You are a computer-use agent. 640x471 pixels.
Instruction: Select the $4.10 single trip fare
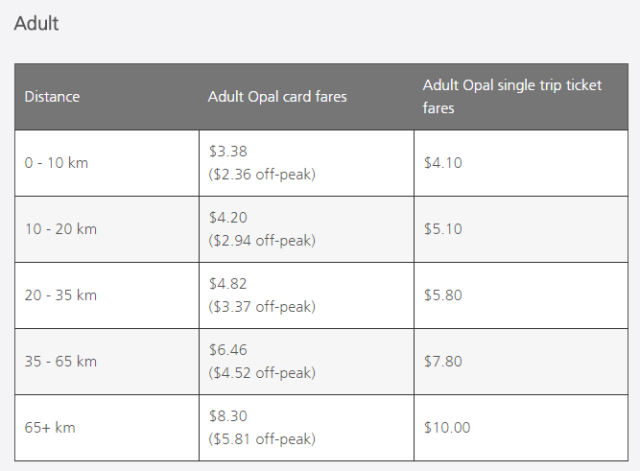point(443,163)
